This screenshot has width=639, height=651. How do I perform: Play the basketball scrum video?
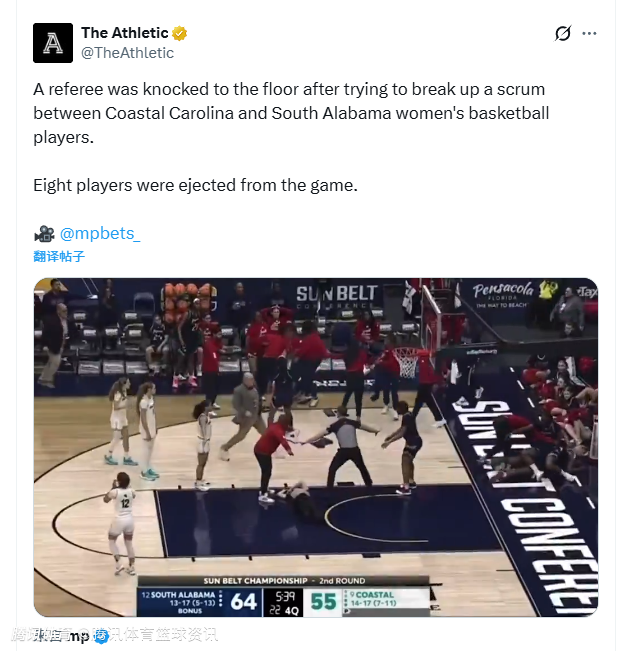coord(316,447)
